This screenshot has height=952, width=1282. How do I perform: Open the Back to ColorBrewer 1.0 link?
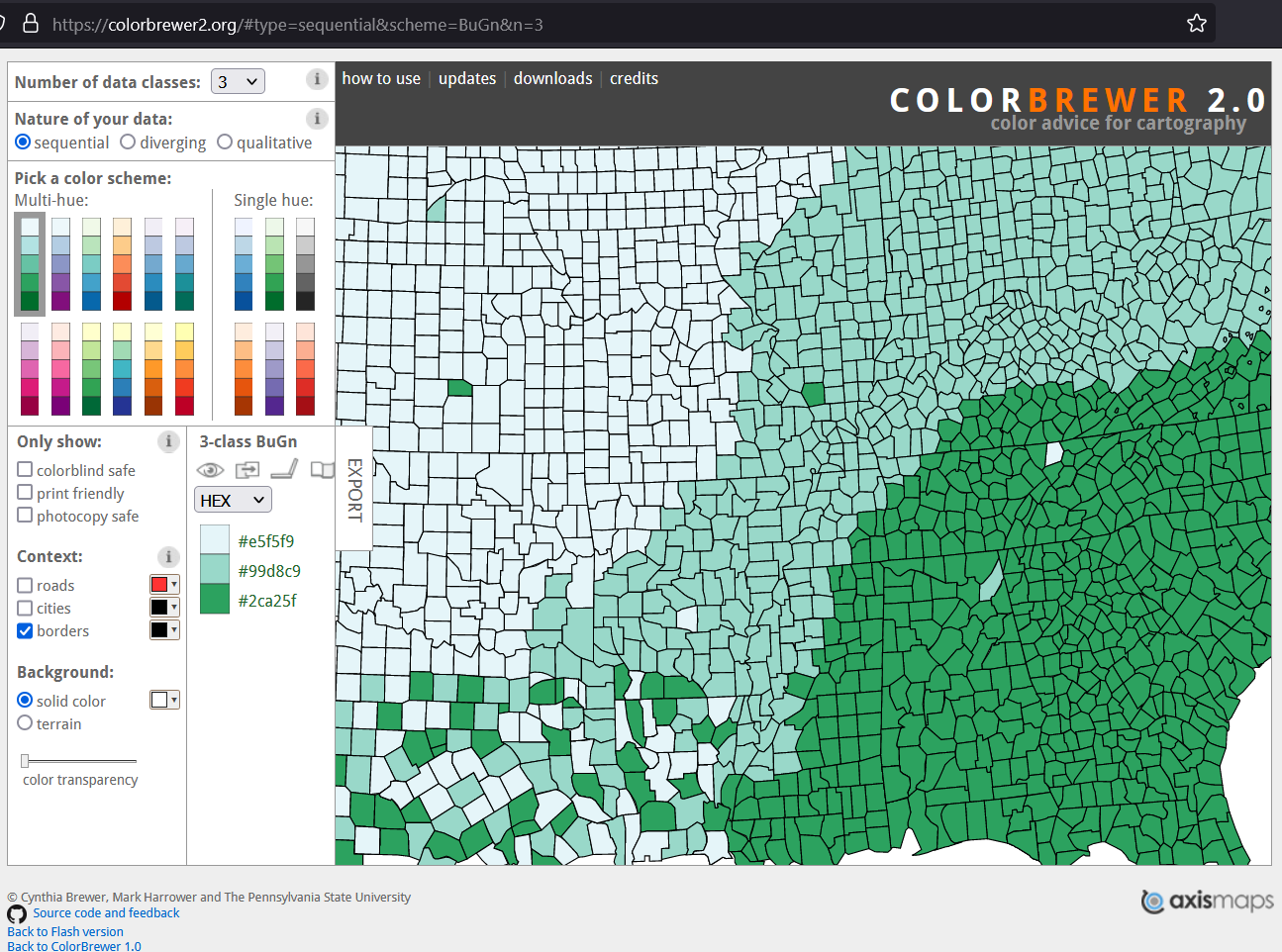[x=74, y=946]
